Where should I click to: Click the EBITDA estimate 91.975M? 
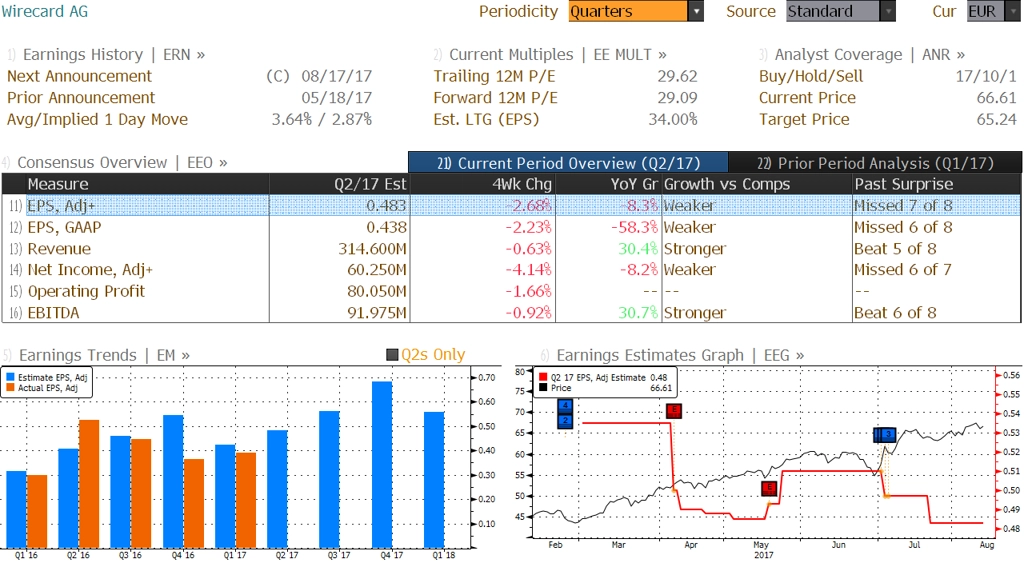[x=377, y=313]
